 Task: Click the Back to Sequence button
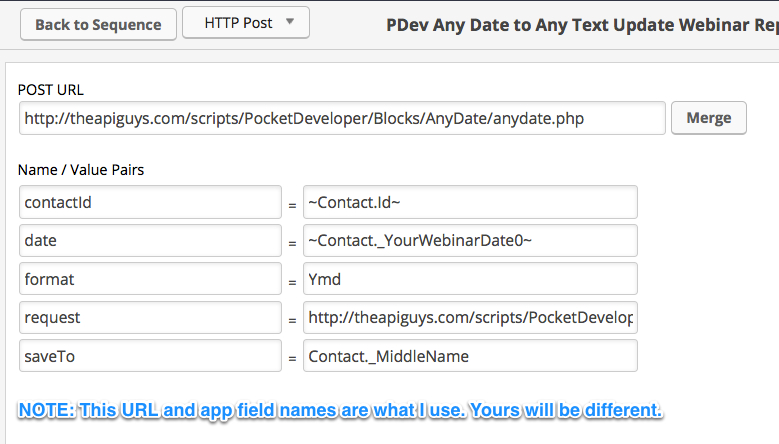click(98, 24)
